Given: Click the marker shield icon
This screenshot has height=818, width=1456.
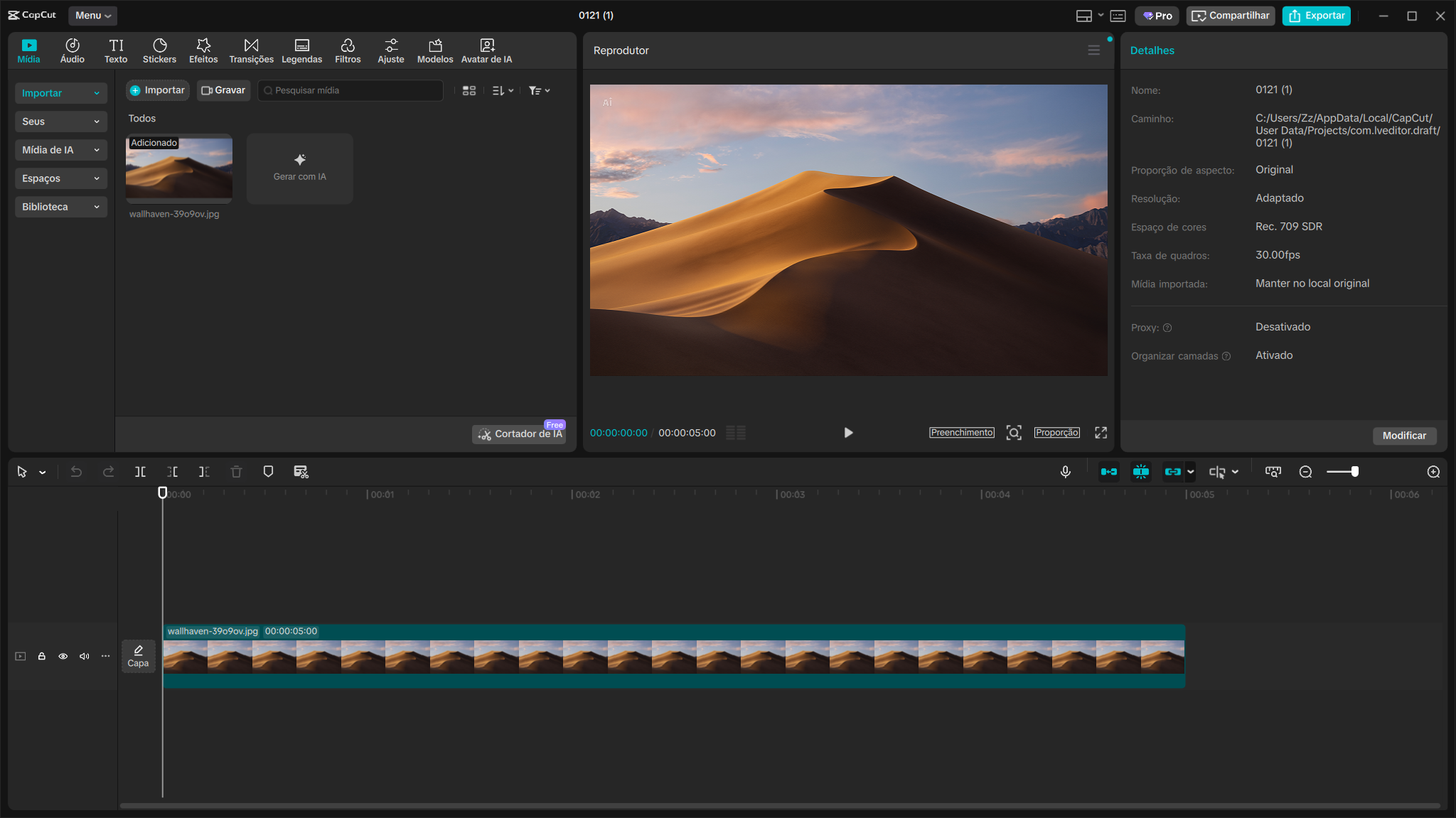Looking at the screenshot, I should click(x=268, y=472).
